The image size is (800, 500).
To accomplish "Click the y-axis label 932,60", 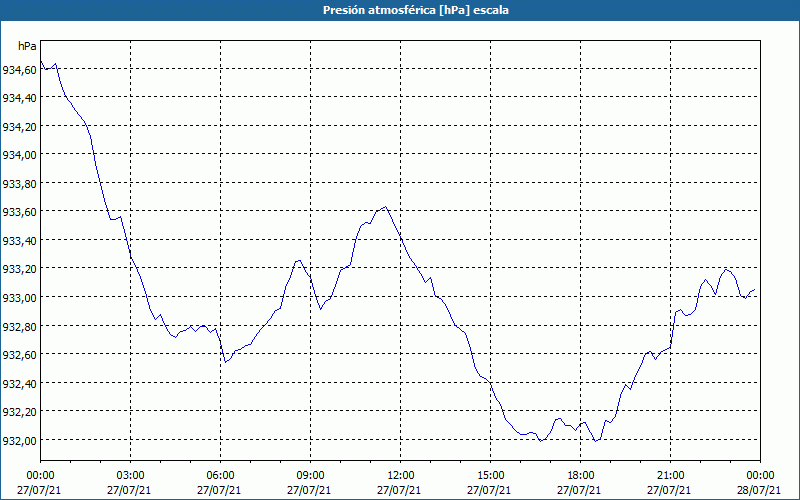I will click(x=19, y=355).
